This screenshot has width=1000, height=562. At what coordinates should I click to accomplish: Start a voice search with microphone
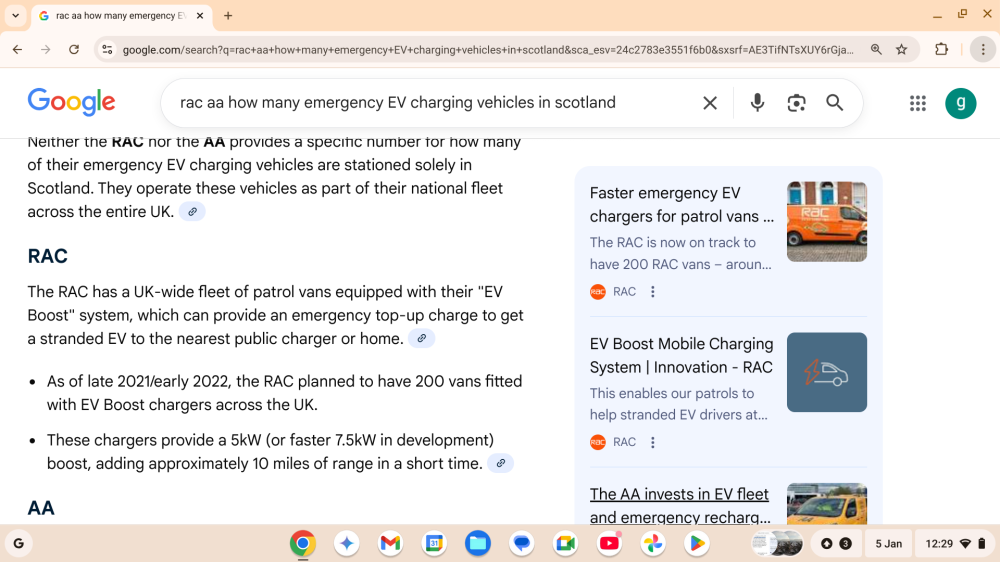pyautogui.click(x=757, y=103)
